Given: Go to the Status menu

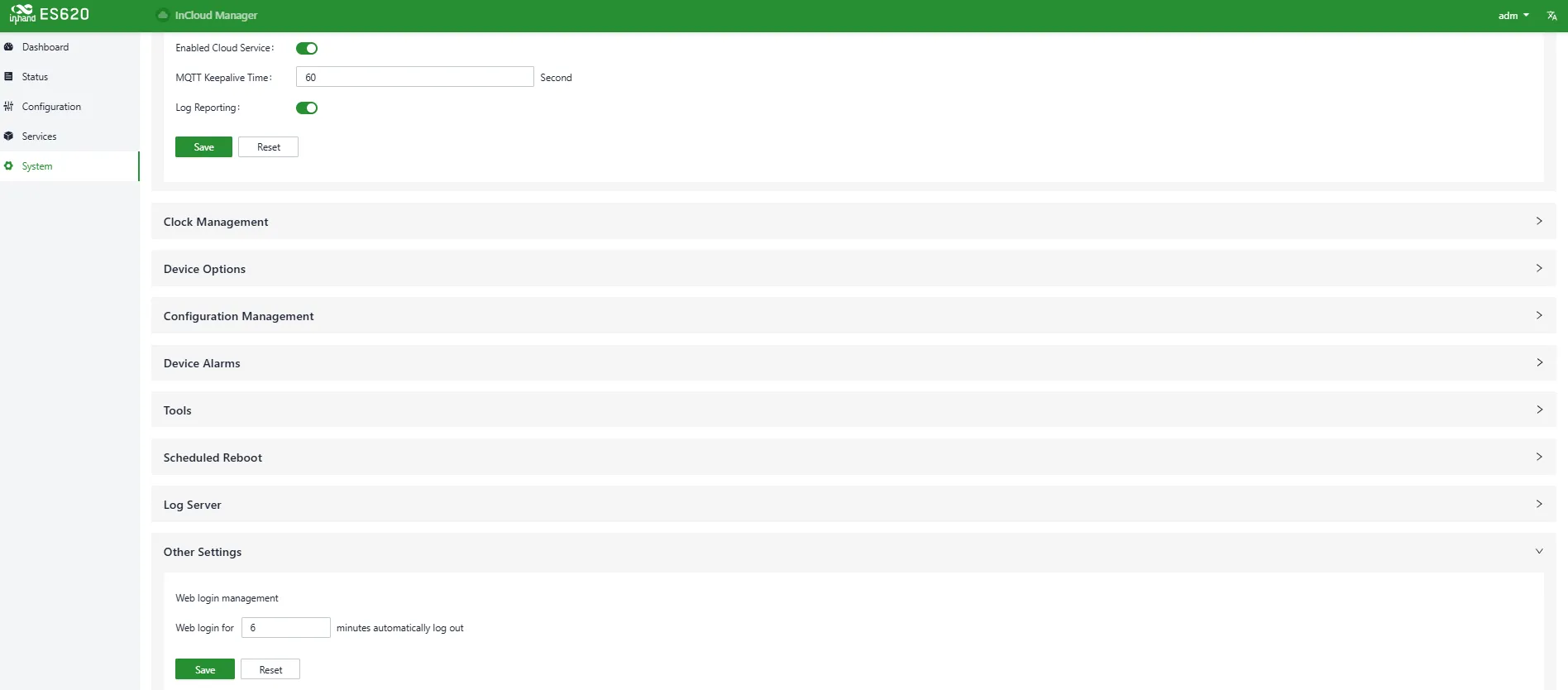Looking at the screenshot, I should click(69, 77).
